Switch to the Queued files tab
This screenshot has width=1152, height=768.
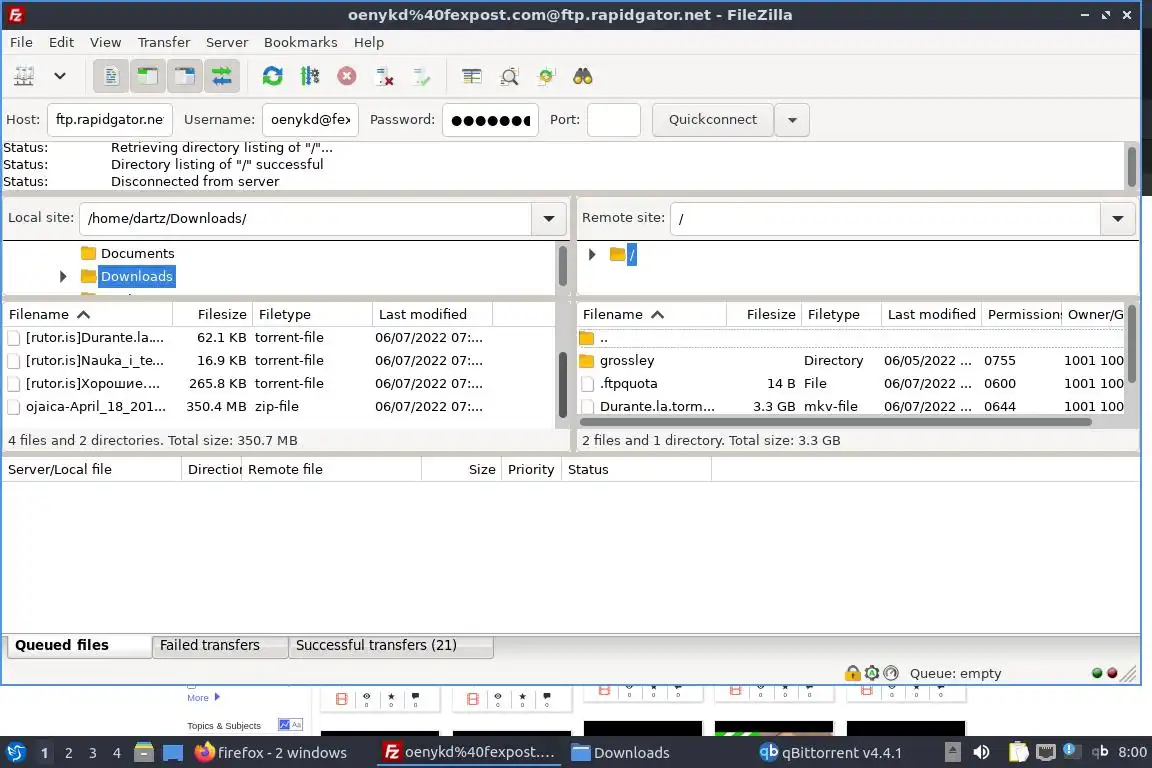[79, 645]
